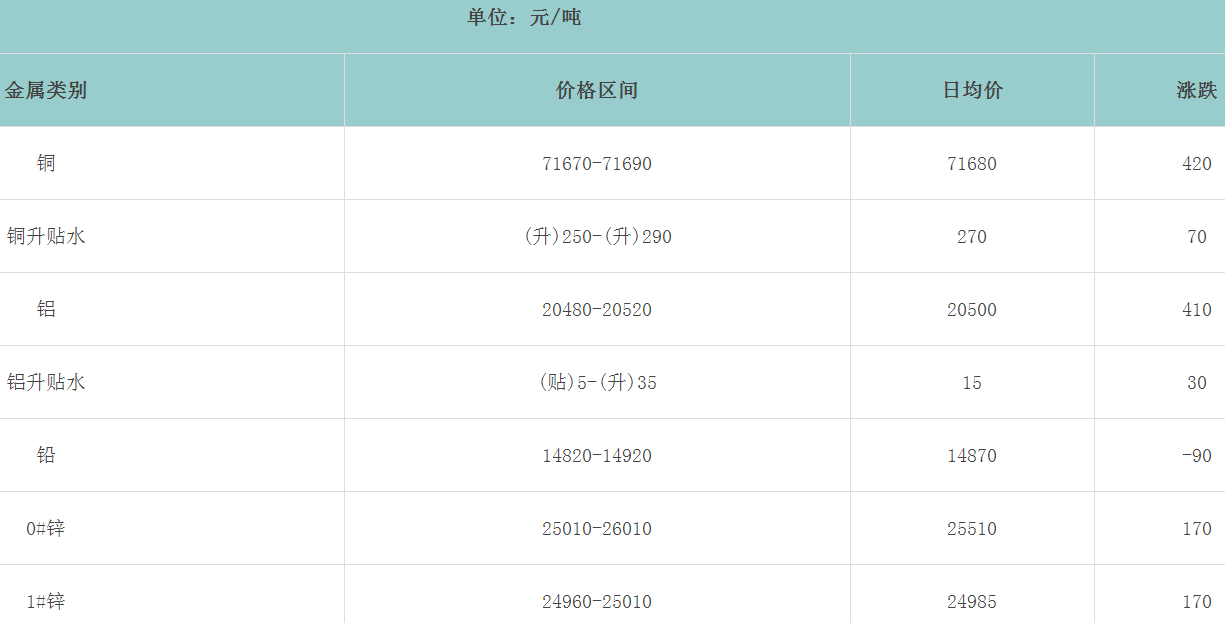Click copper daily average 71680
The height and width of the screenshot is (623, 1225).
[x=972, y=164]
